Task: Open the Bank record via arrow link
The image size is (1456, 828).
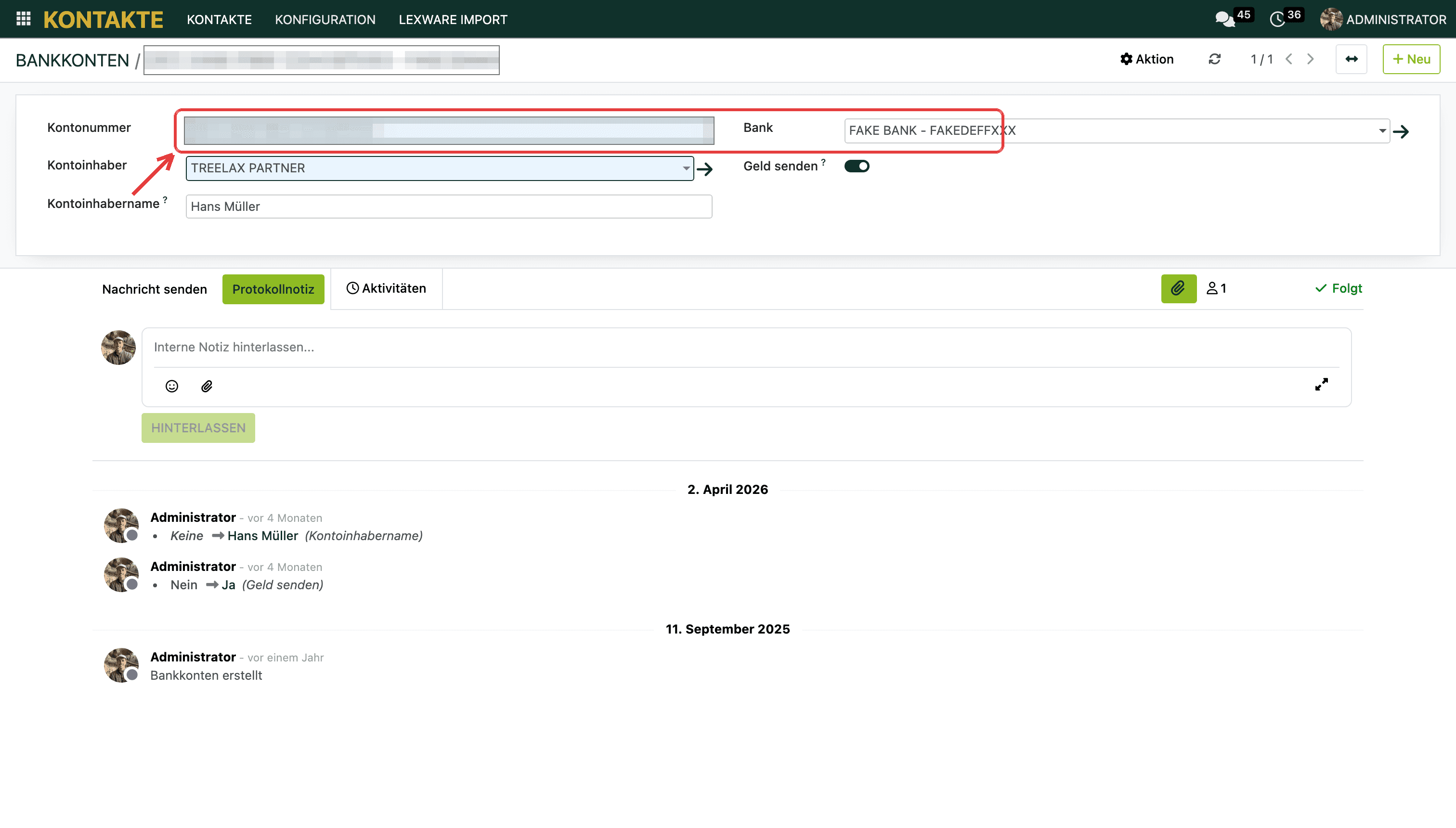Action: pyautogui.click(x=1401, y=131)
